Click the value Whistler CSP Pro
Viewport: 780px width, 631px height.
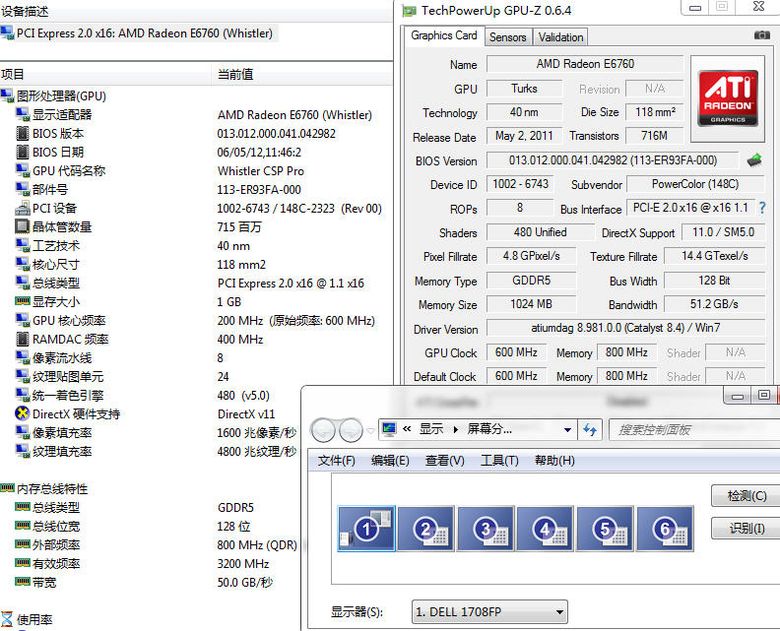point(261,171)
